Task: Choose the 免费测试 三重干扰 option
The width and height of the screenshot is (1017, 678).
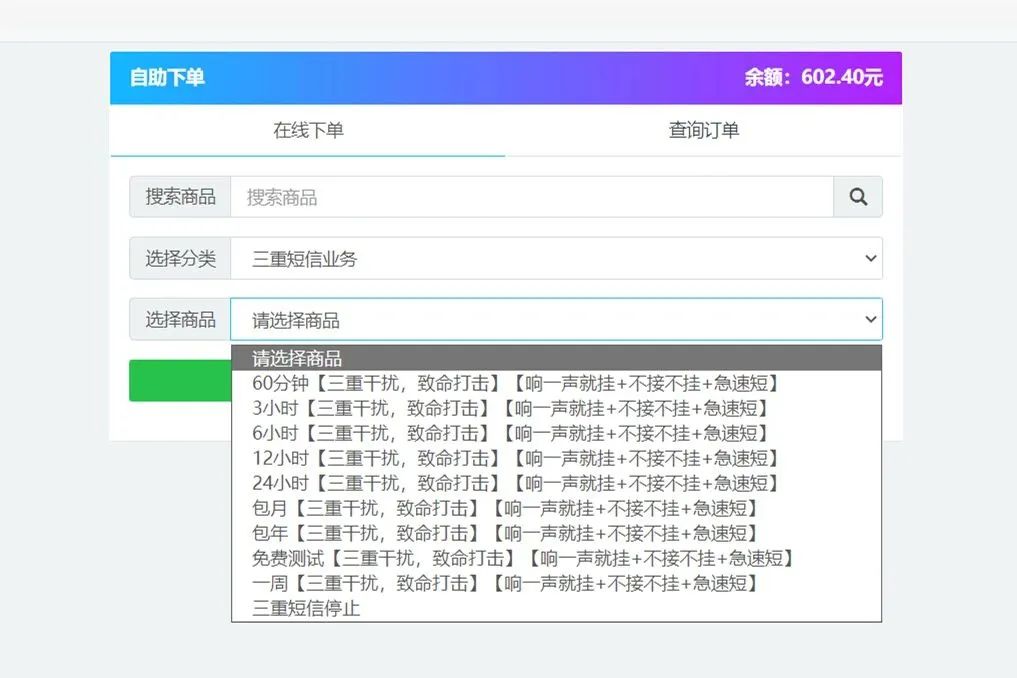Action: (556, 558)
